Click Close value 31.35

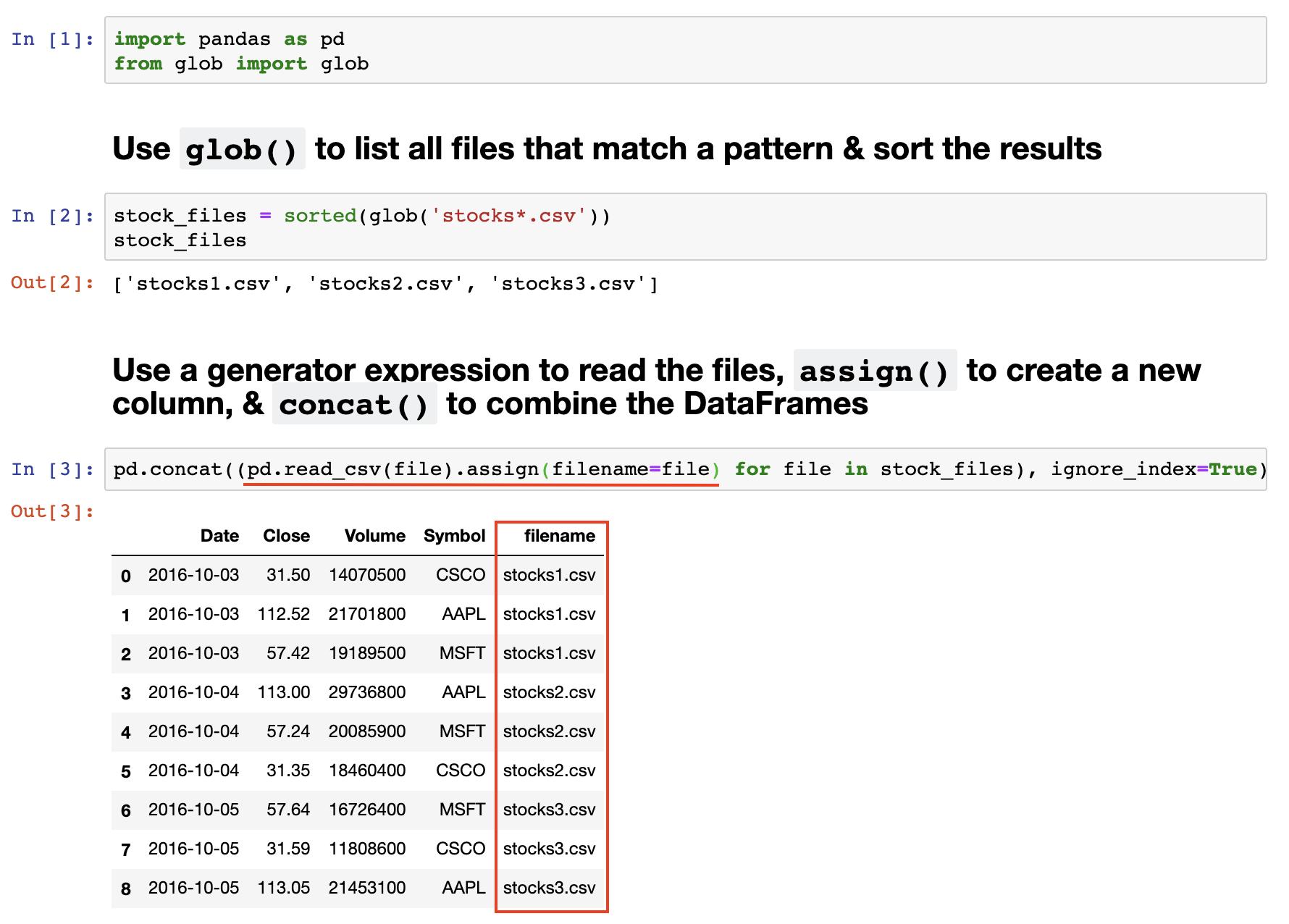coord(288,770)
